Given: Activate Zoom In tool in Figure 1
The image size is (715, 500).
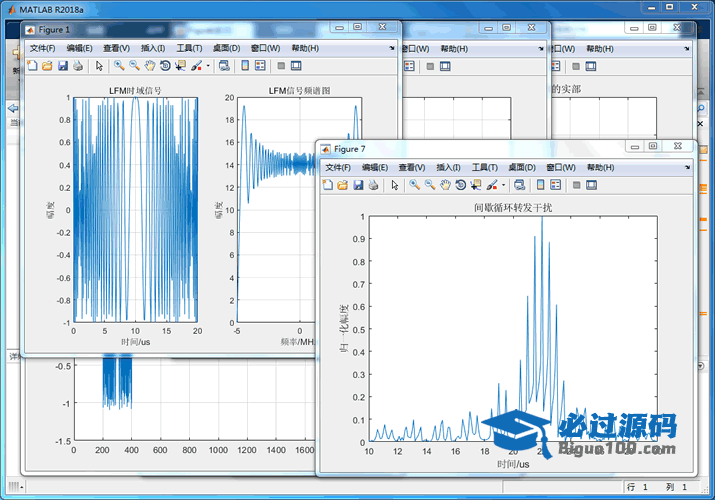Looking at the screenshot, I should [119, 66].
